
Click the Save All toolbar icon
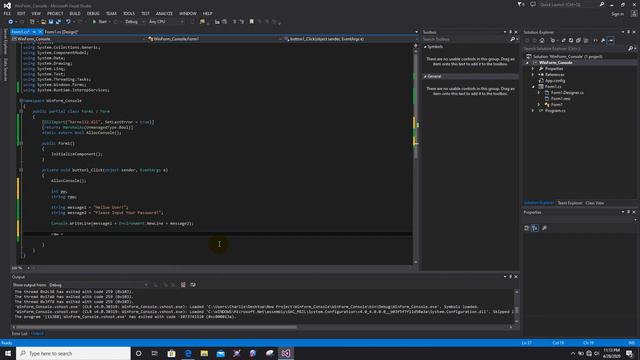point(58,22)
